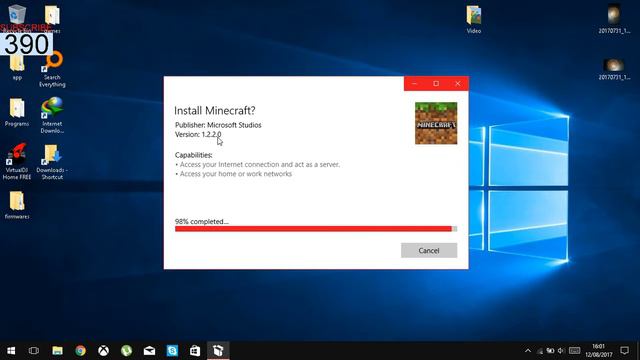Close the Install Minecraft window
Image resolution: width=640 pixels, height=360 pixels.
pos(458,83)
